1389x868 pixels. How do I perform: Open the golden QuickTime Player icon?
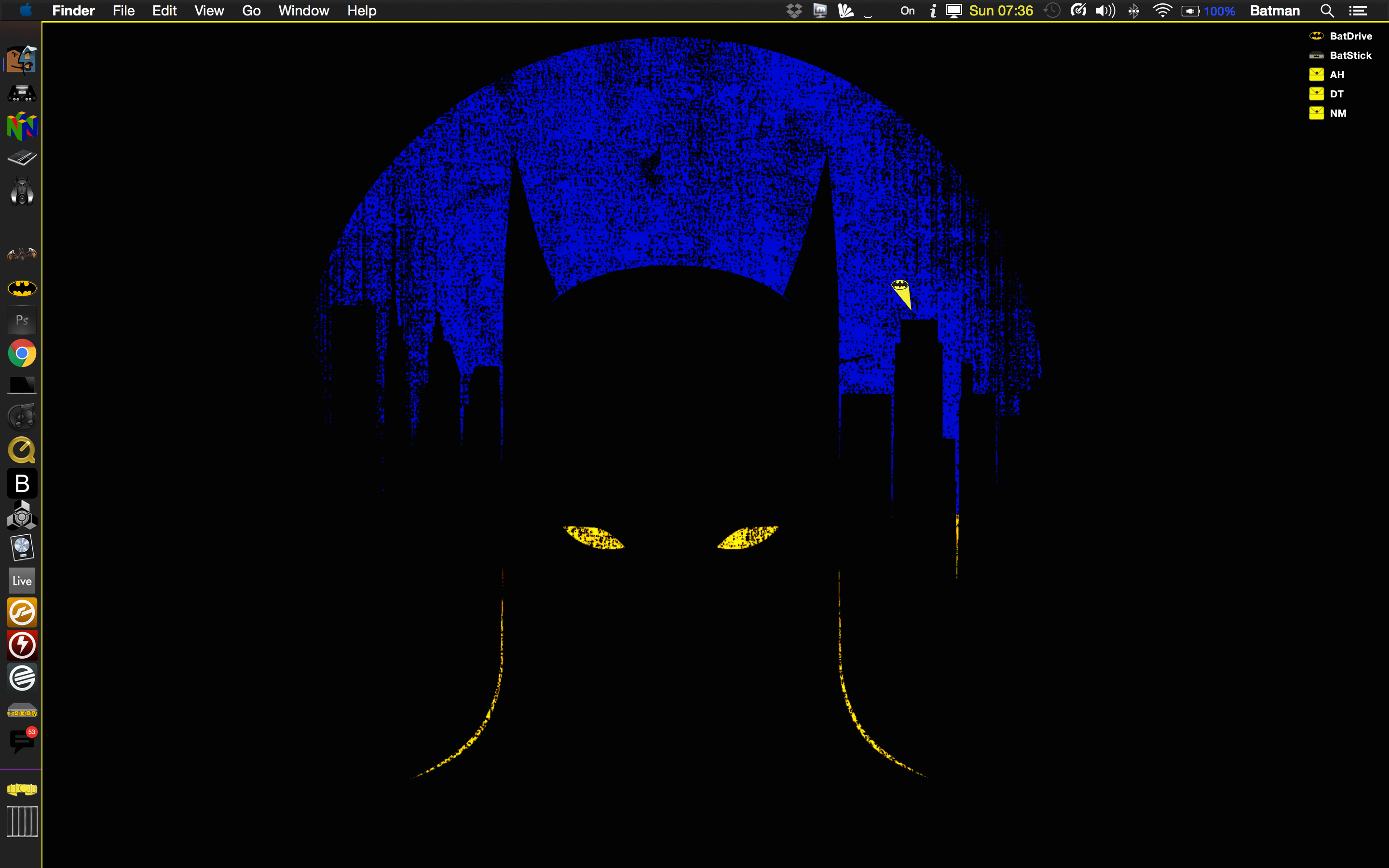coord(22,450)
